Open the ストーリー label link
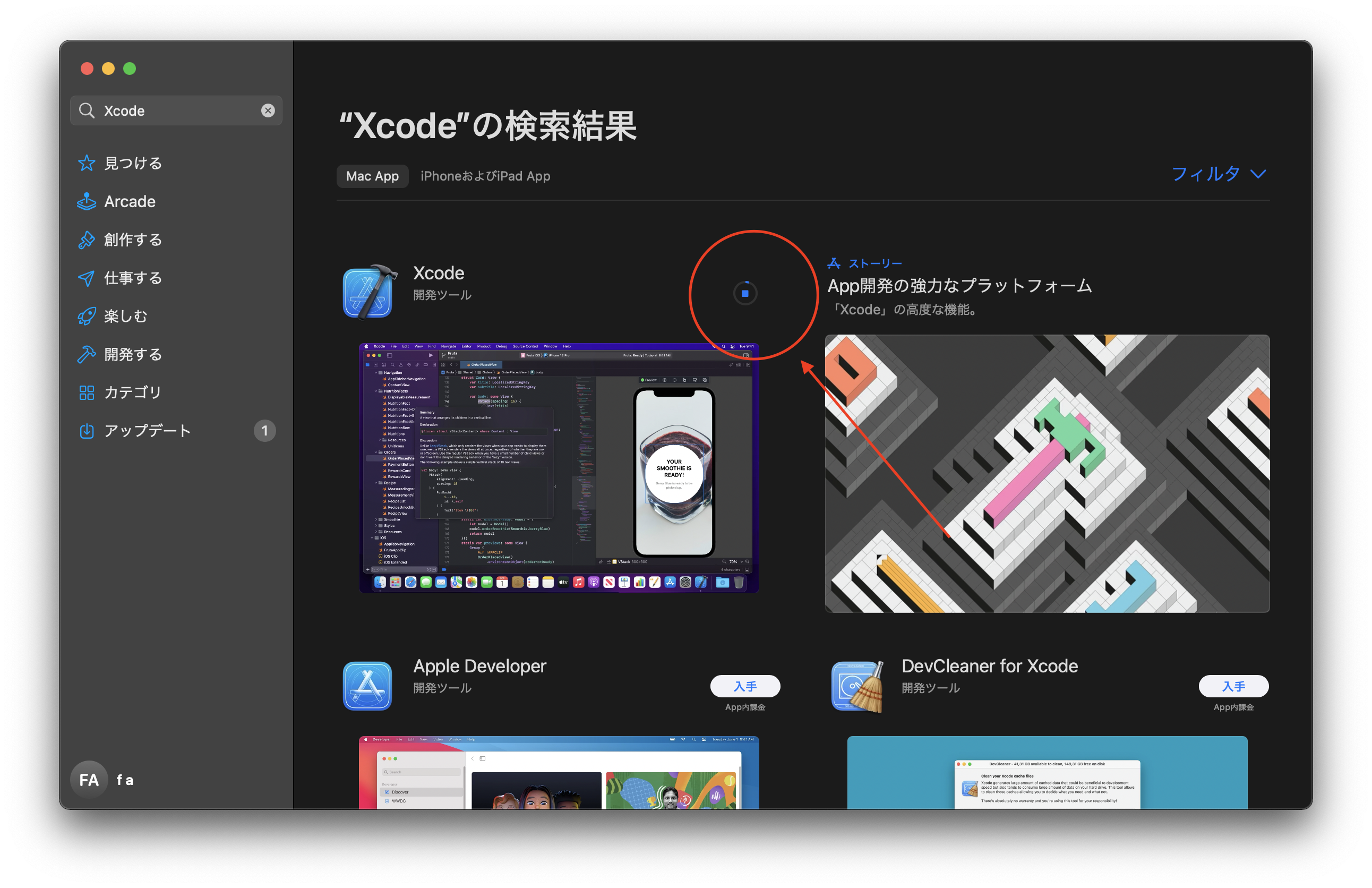The image size is (1372, 888). [x=874, y=263]
